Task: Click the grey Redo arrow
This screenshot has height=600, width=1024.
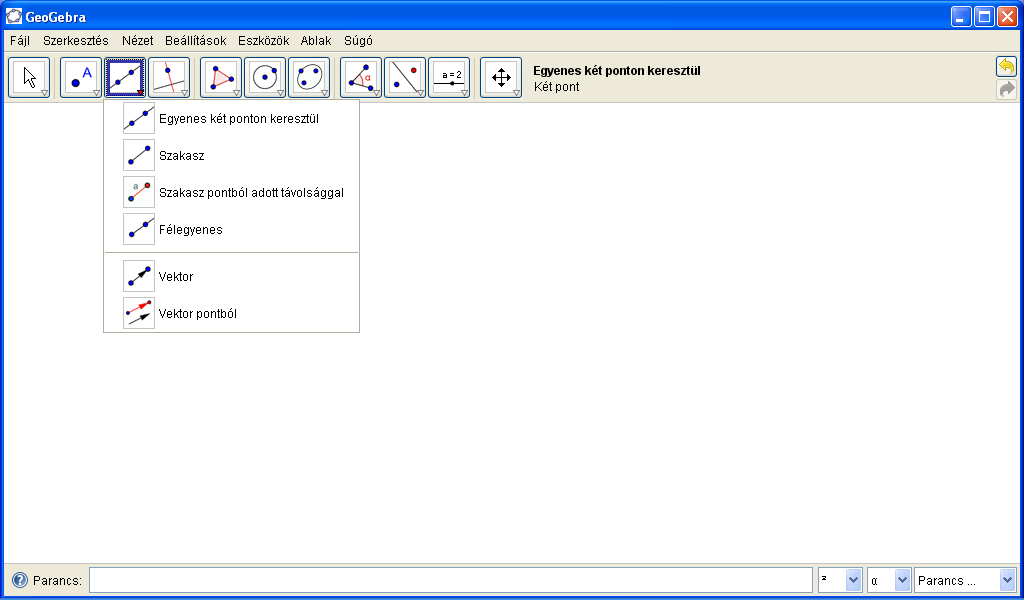Action: 1006,89
